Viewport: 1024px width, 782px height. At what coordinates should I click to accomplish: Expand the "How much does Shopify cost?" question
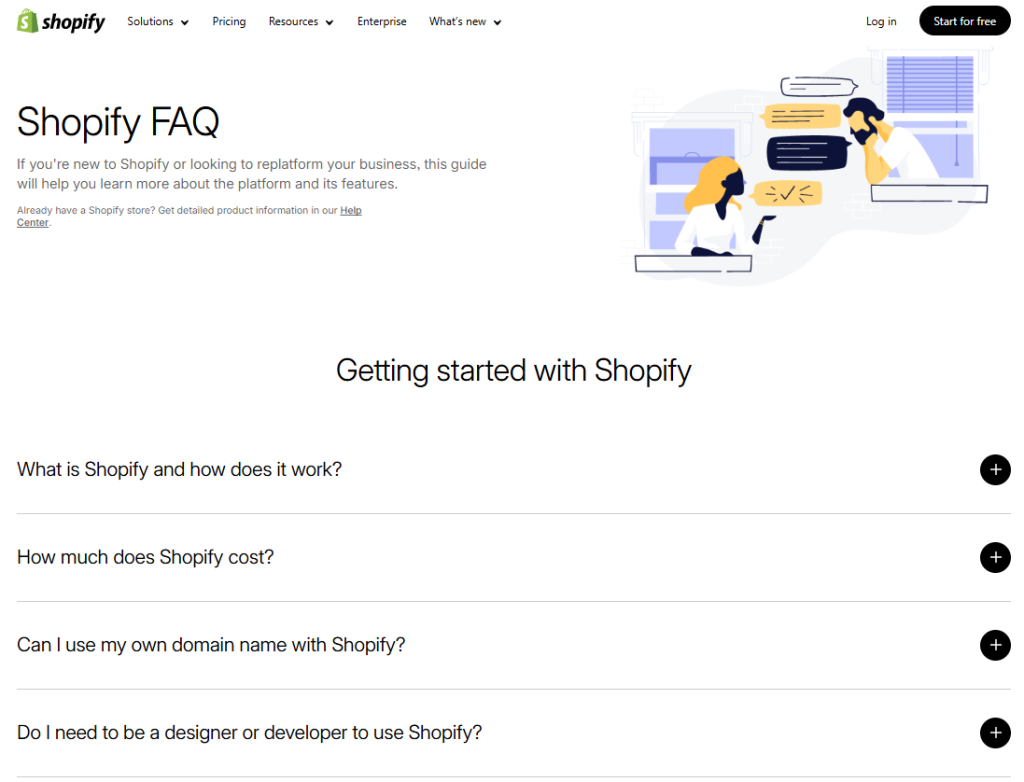[x=145, y=557]
